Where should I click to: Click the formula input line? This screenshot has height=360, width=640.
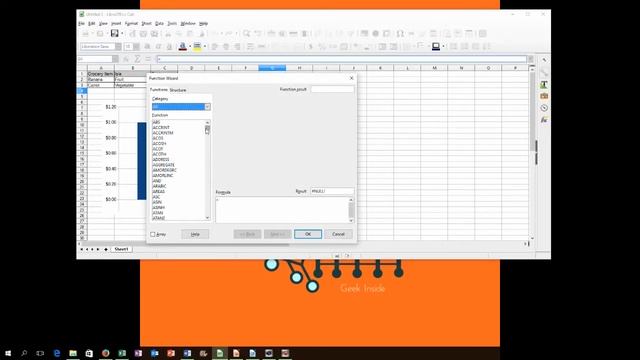tap(342, 59)
